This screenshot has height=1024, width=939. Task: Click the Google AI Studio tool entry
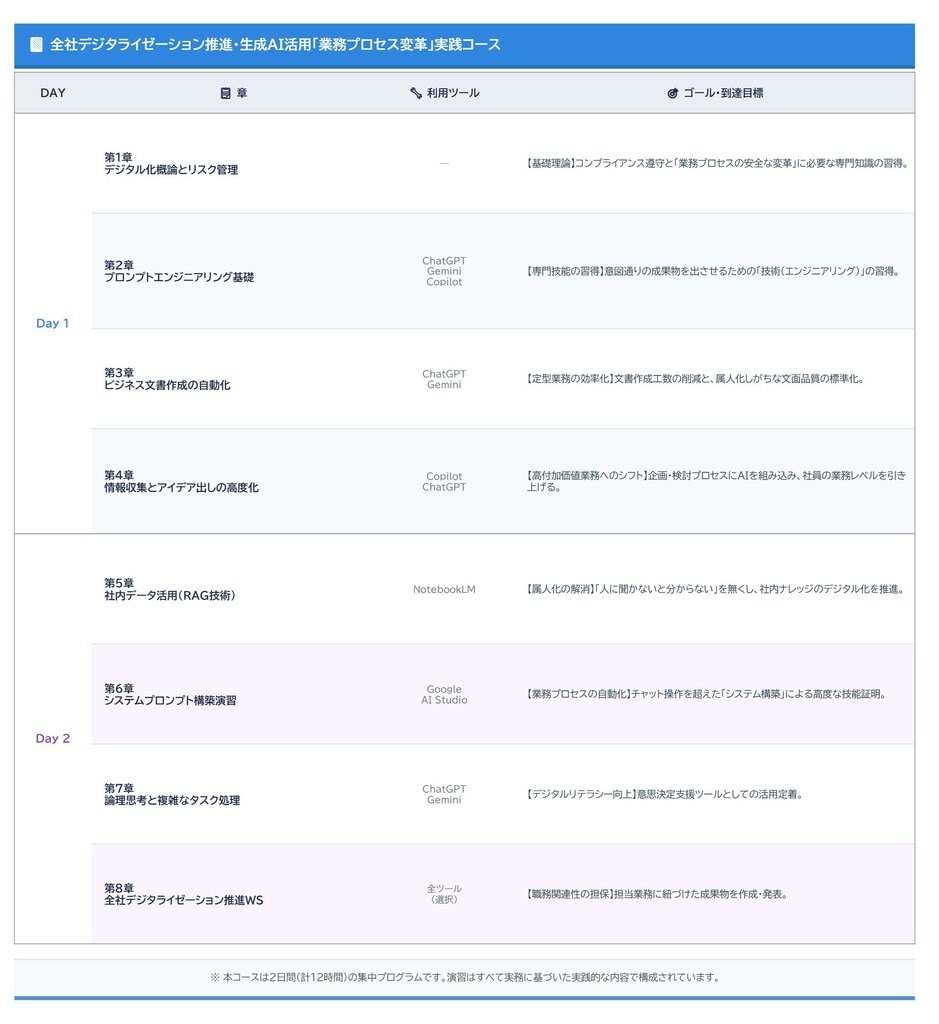tap(444, 695)
